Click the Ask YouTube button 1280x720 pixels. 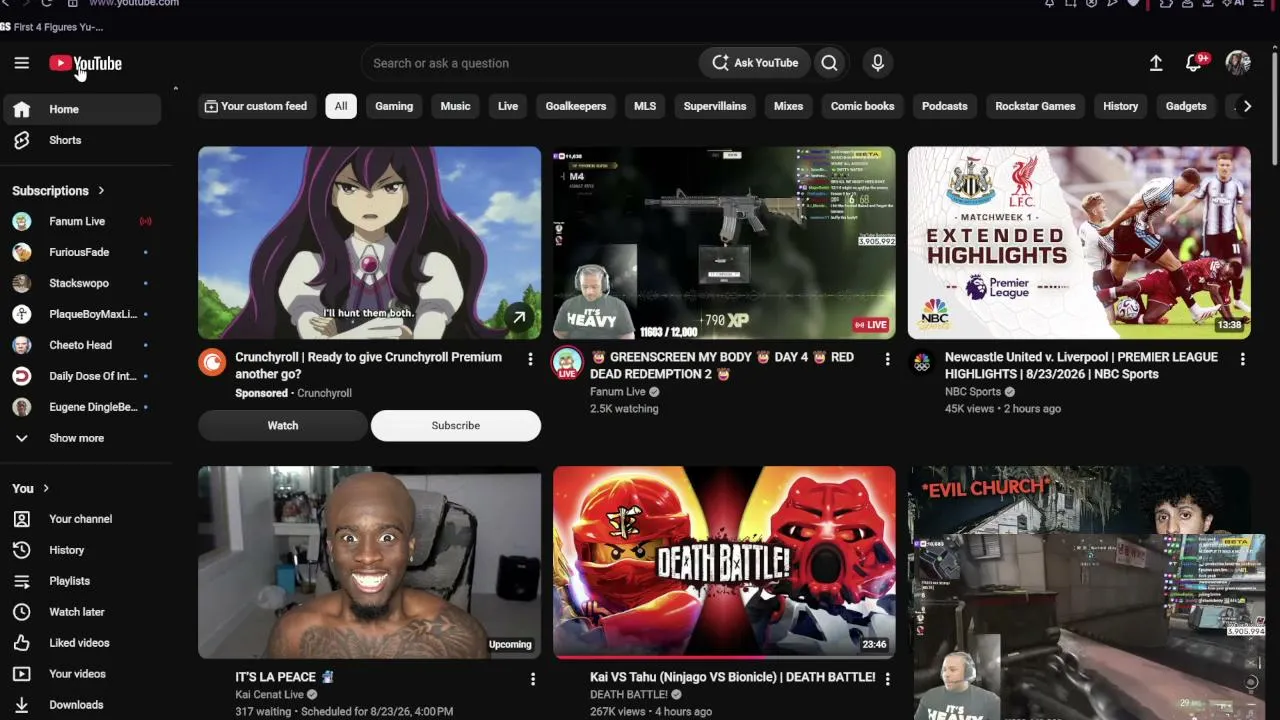pyautogui.click(x=756, y=63)
